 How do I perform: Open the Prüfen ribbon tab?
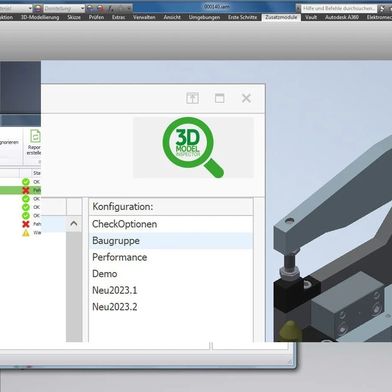[x=96, y=17]
